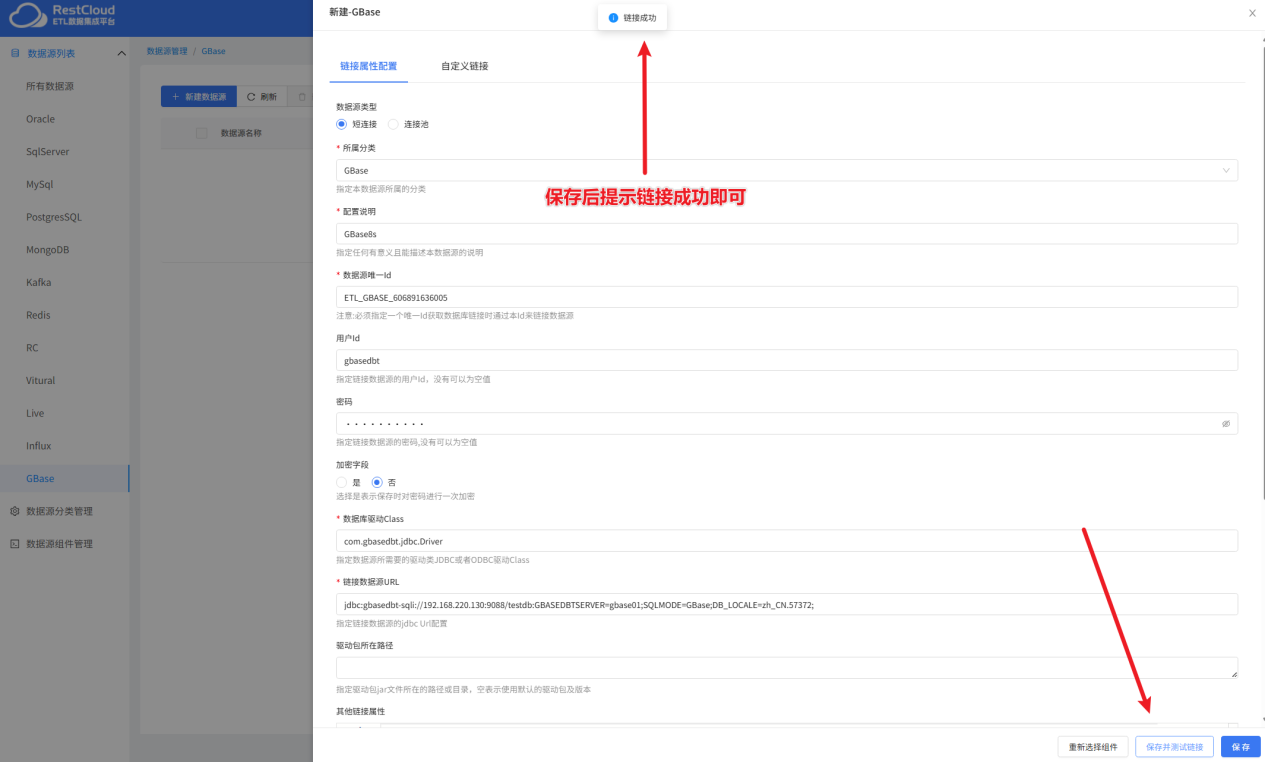
Task: Select SqlServer in the sidebar
Action: click(x=47, y=152)
